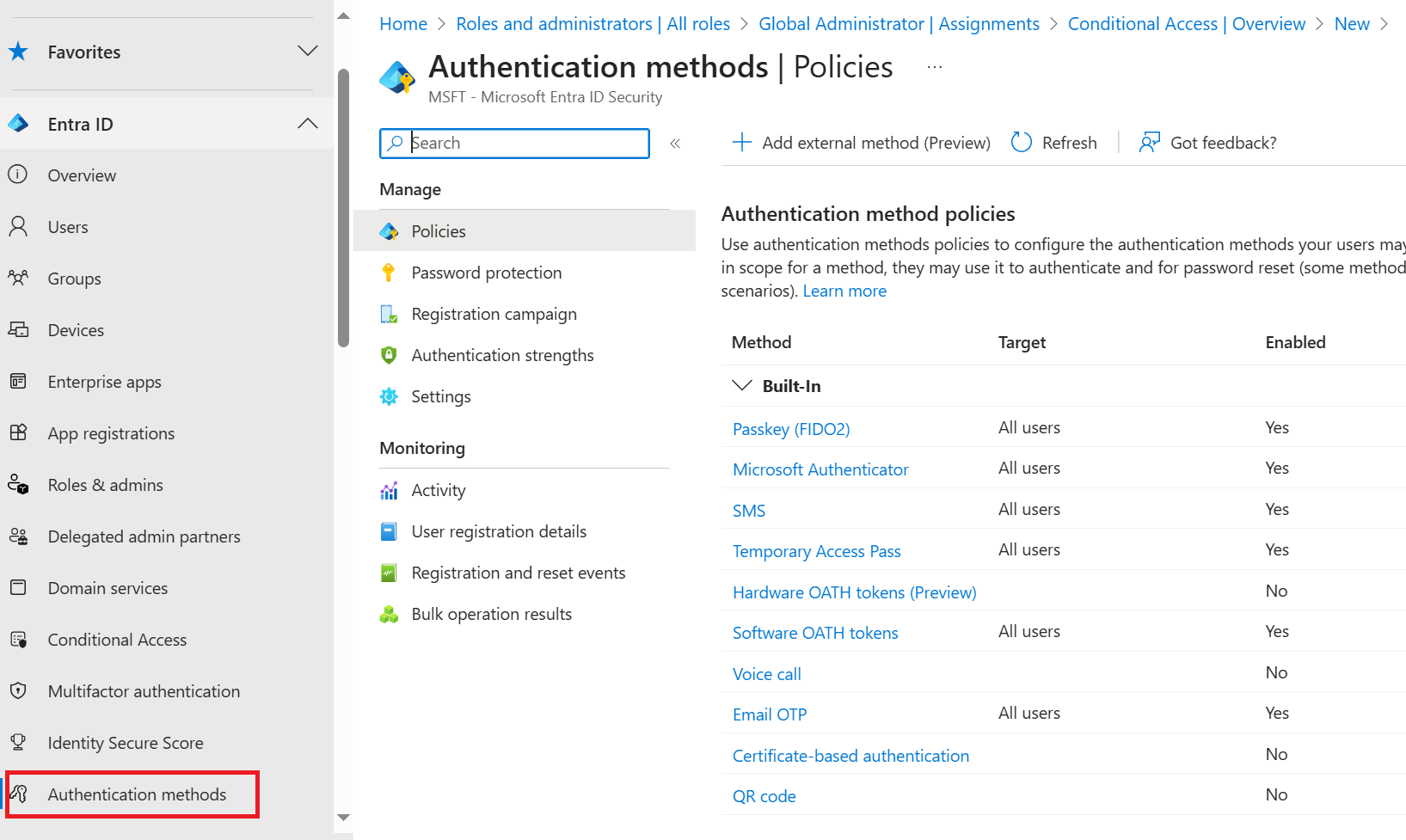
Task: Go to Roles and administrators breadcrumb
Action: tap(593, 24)
